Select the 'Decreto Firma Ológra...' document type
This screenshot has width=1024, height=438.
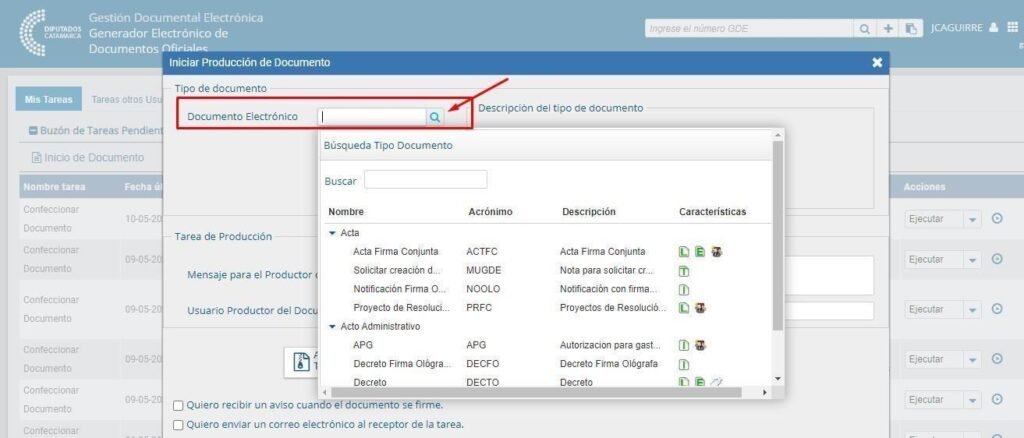point(402,364)
